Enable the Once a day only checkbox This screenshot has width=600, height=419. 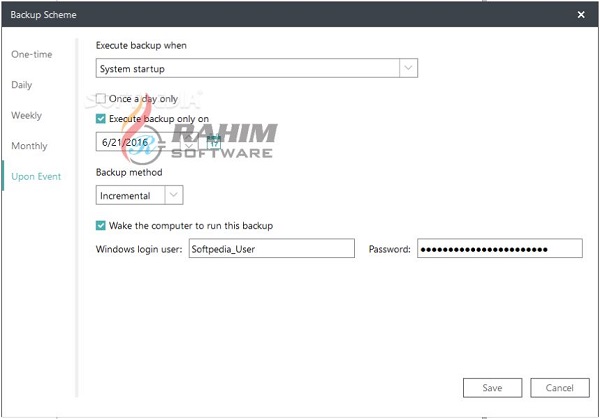click(101, 99)
